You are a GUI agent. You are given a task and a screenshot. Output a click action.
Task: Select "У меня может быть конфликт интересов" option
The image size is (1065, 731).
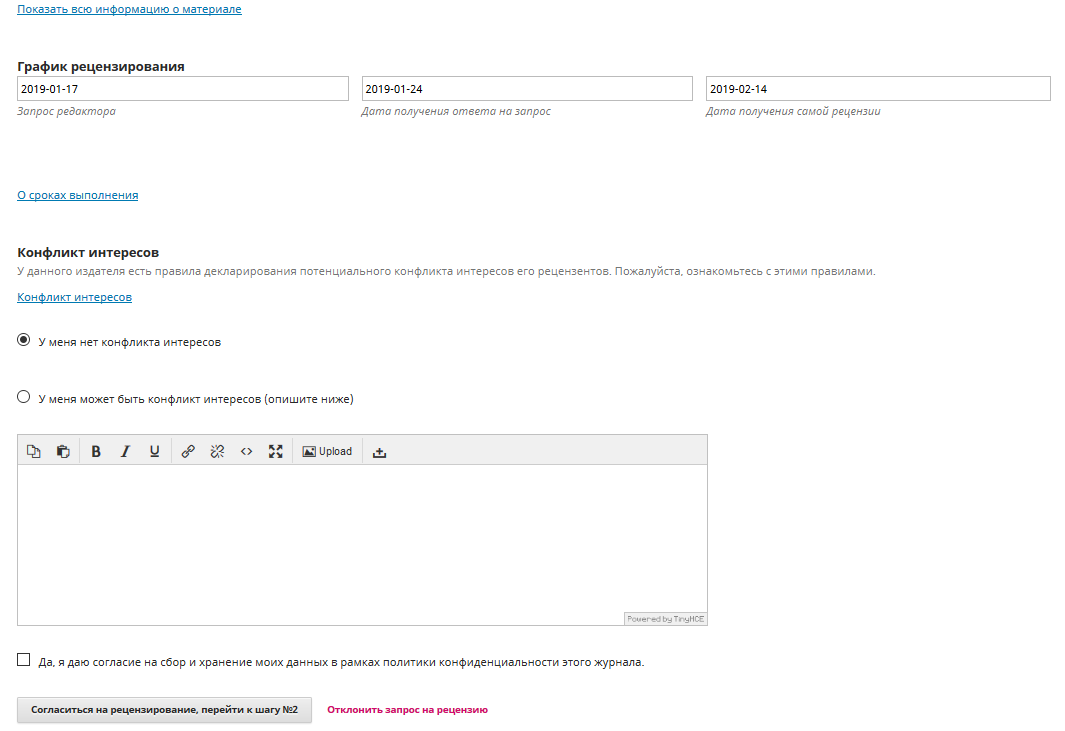(x=24, y=398)
